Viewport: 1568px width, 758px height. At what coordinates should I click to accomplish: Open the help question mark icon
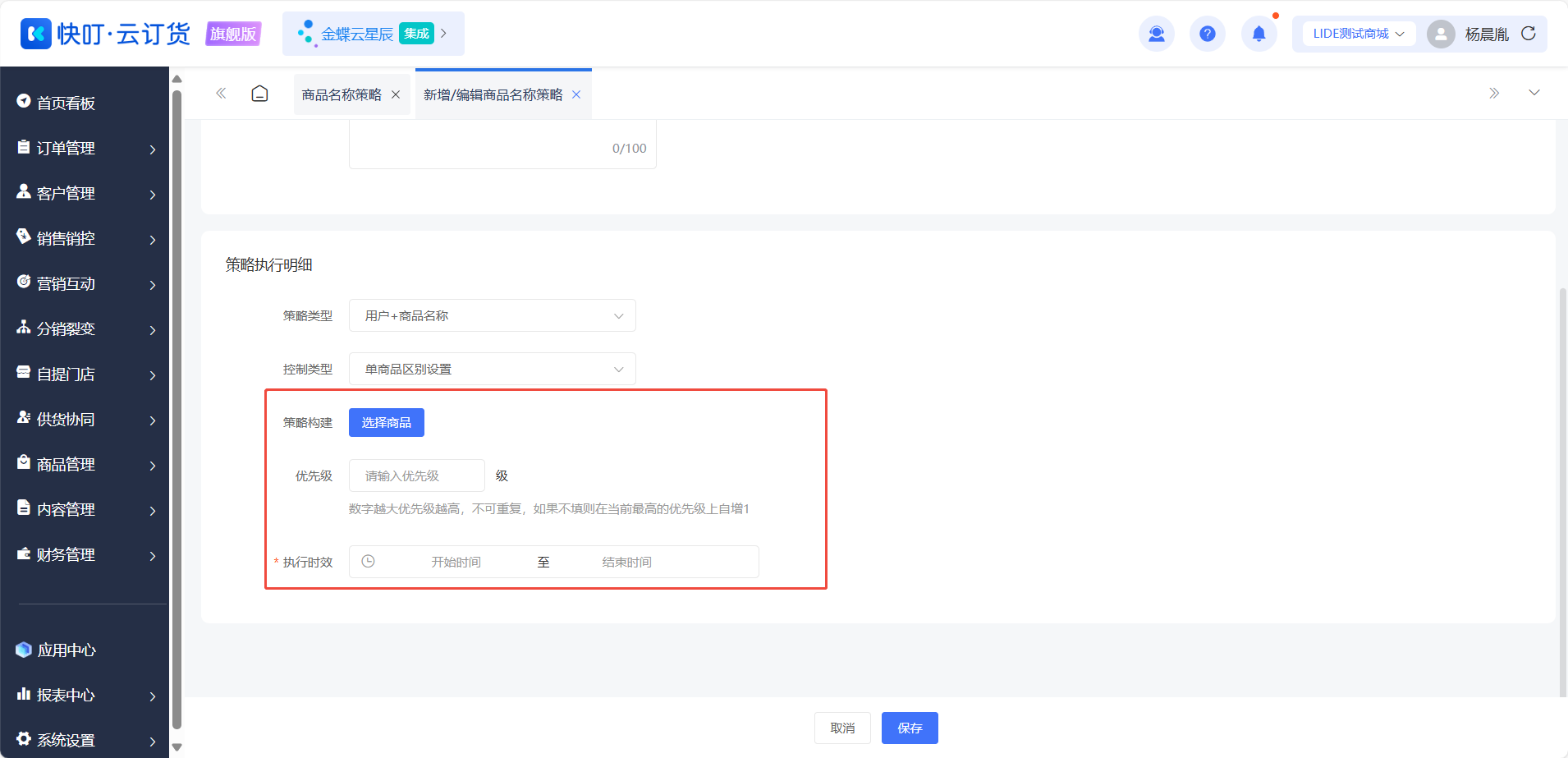pyautogui.click(x=1207, y=34)
